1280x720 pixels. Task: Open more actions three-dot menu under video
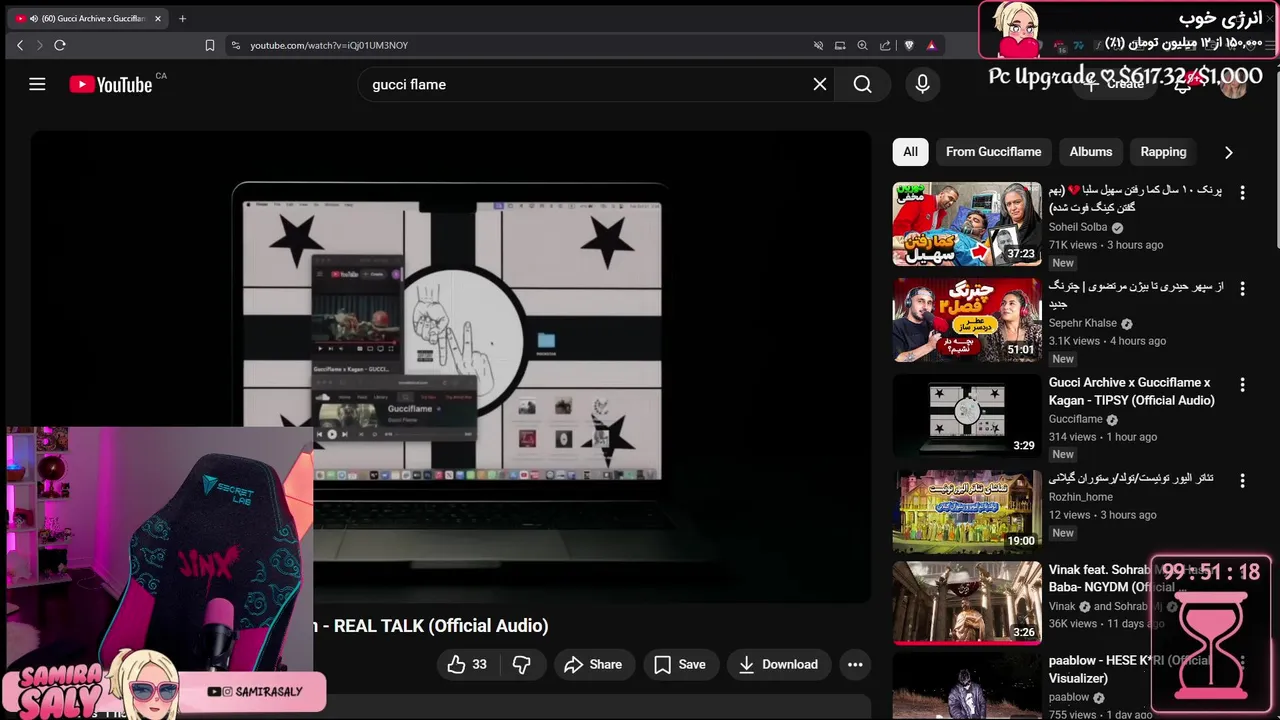tap(855, 664)
